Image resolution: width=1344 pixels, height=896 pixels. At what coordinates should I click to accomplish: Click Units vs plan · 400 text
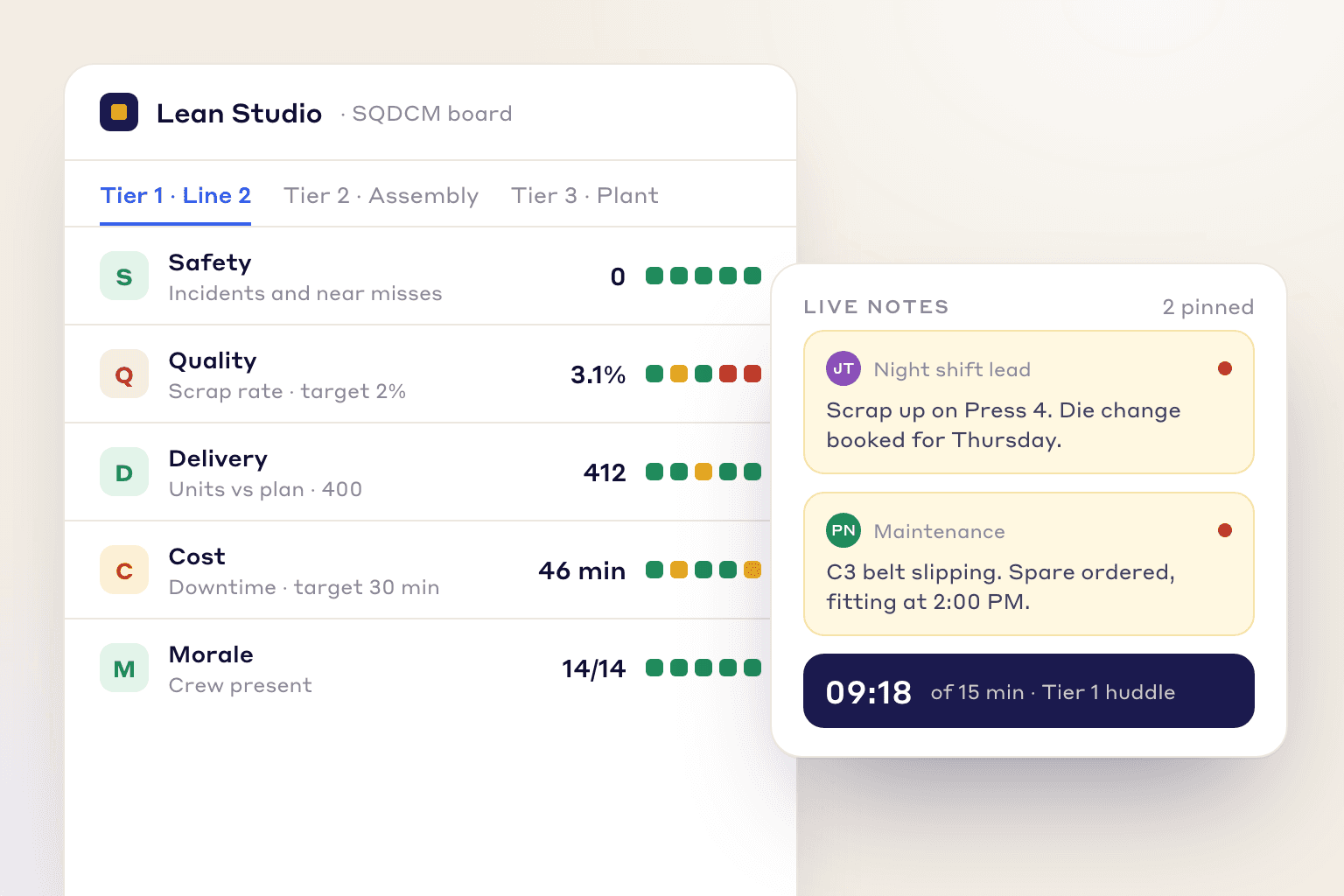(x=265, y=489)
